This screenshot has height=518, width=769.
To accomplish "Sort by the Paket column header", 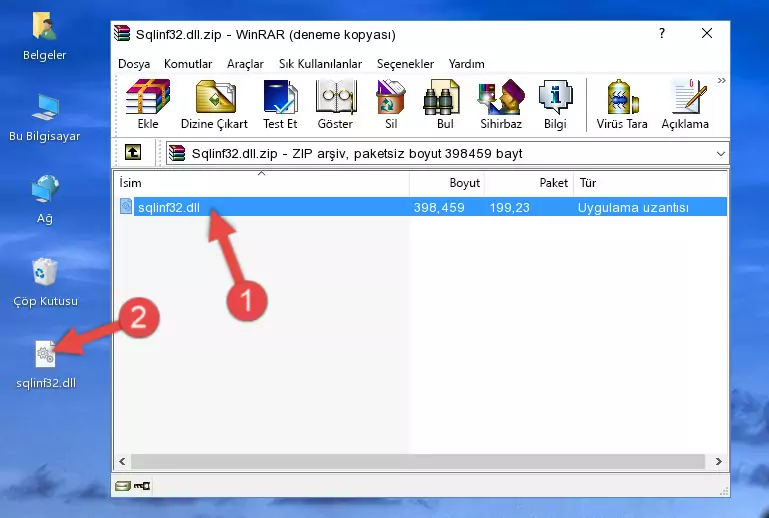I will point(529,183).
